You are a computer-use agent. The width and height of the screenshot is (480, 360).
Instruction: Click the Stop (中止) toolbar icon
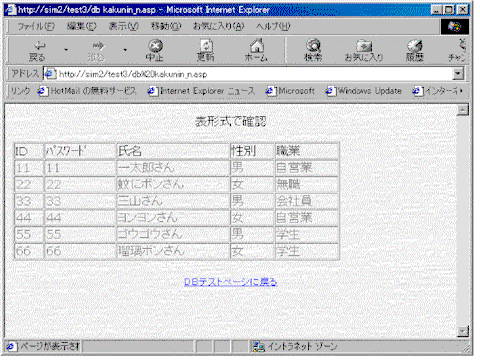tap(155, 46)
